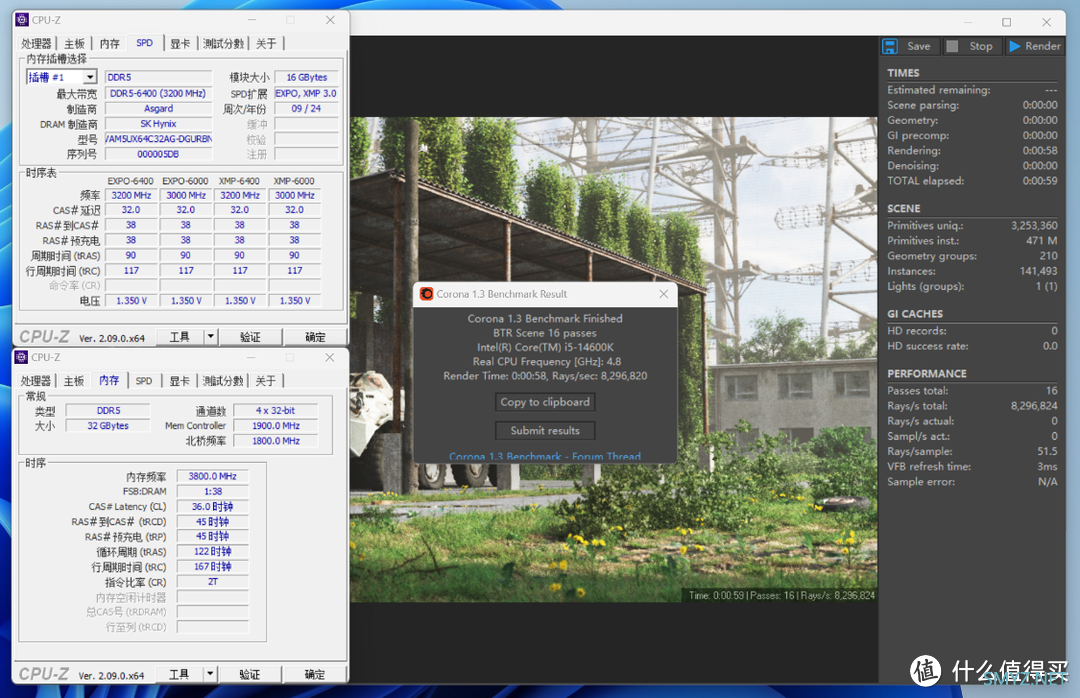
Task: Click 32 GBytes size value in bottom CPU-Z
Action: [108, 426]
